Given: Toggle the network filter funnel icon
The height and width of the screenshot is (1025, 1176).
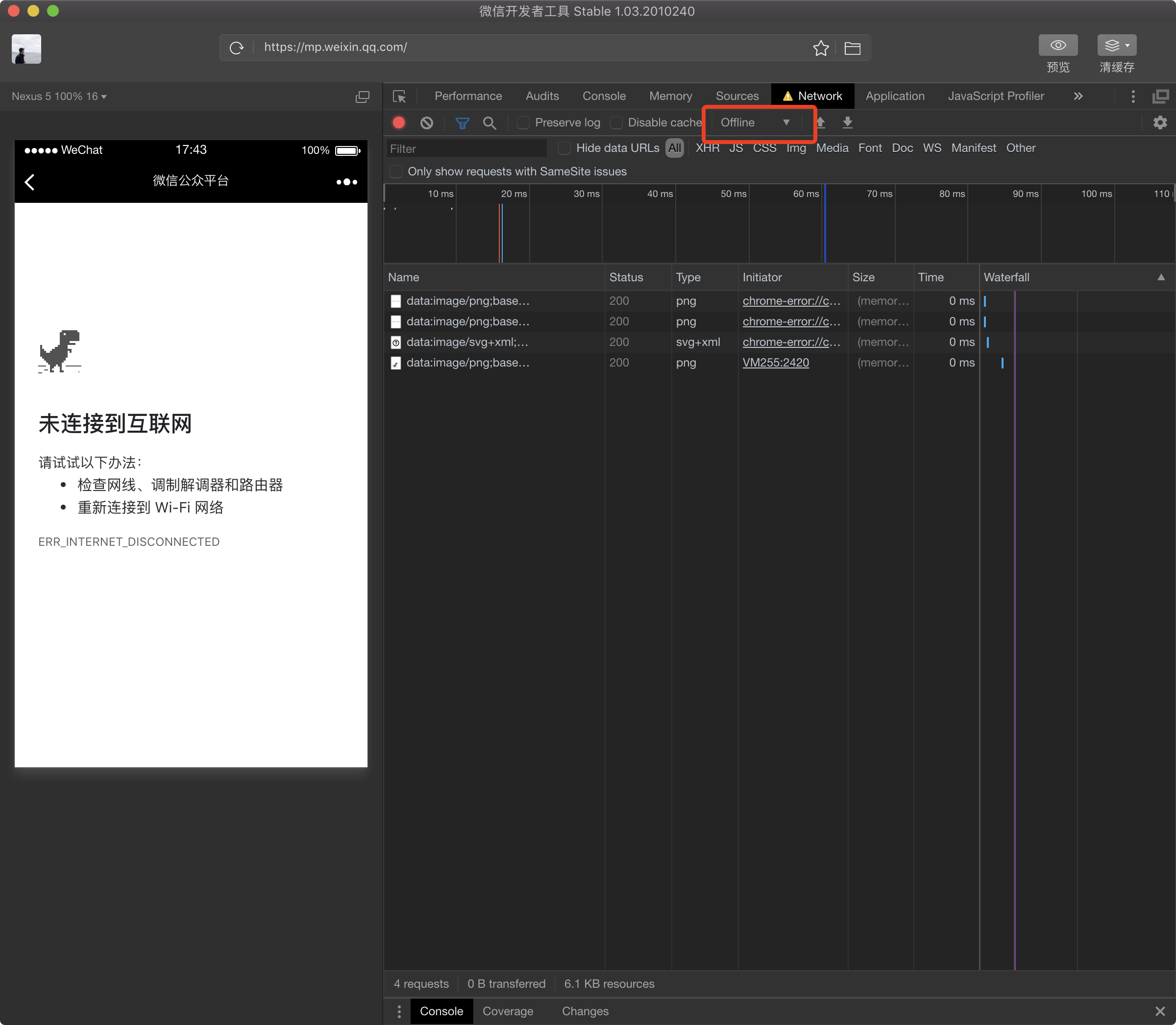Looking at the screenshot, I should pyautogui.click(x=462, y=122).
